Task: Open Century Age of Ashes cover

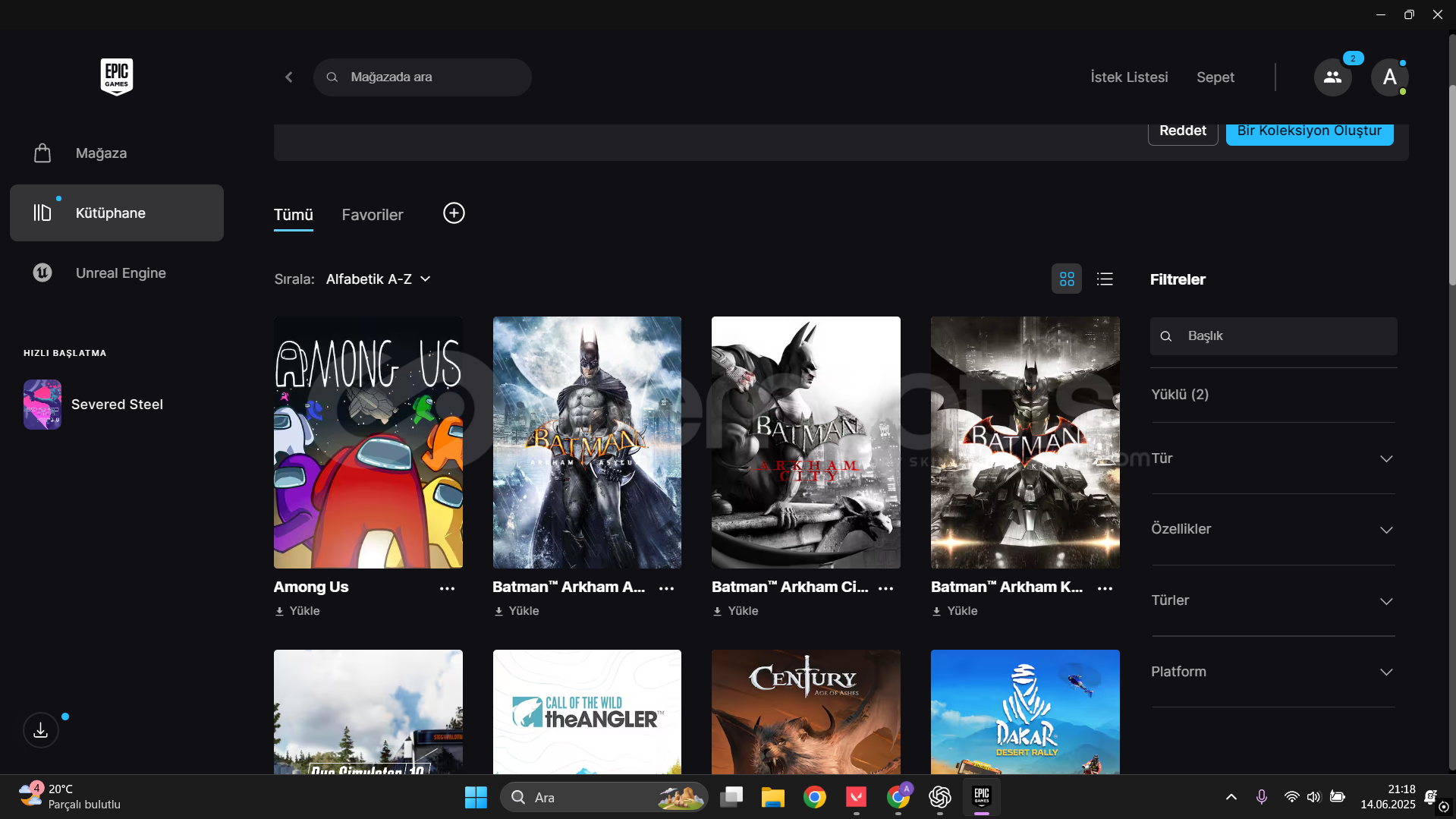Action: (806, 712)
